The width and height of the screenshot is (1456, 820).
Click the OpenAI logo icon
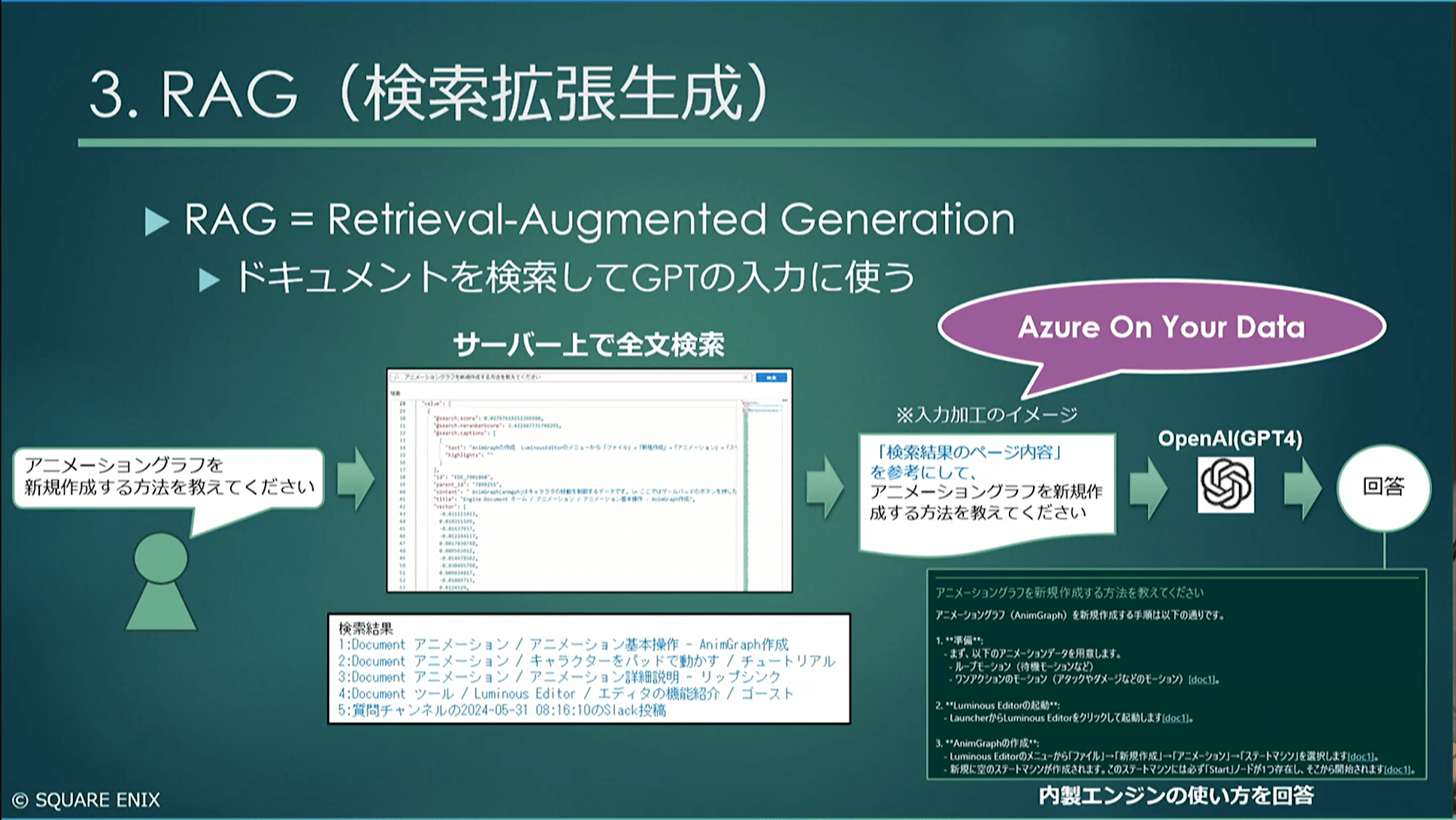point(1226,485)
